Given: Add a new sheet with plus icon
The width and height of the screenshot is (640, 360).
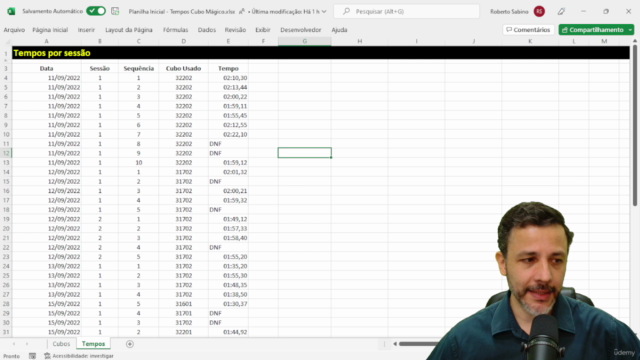Looking at the screenshot, I should coord(130,344).
